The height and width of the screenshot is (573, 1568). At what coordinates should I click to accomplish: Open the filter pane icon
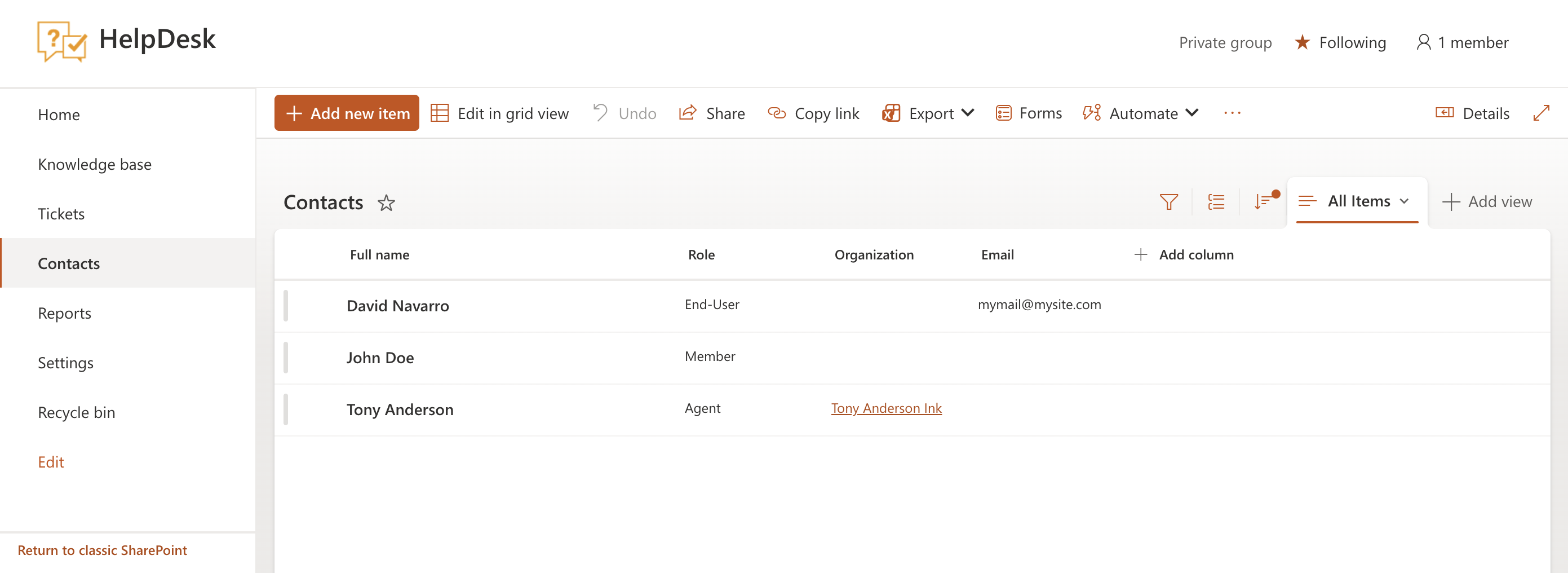(x=1168, y=201)
